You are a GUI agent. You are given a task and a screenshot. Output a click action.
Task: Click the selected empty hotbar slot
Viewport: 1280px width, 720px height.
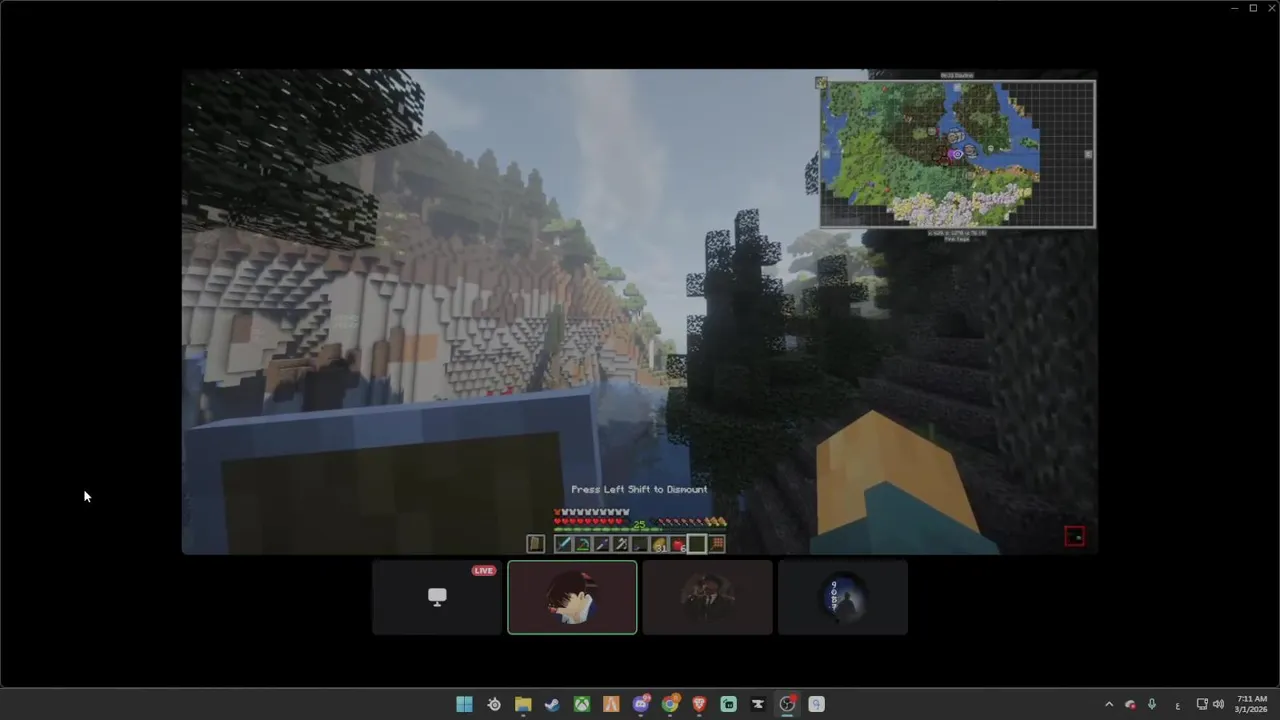coord(697,544)
